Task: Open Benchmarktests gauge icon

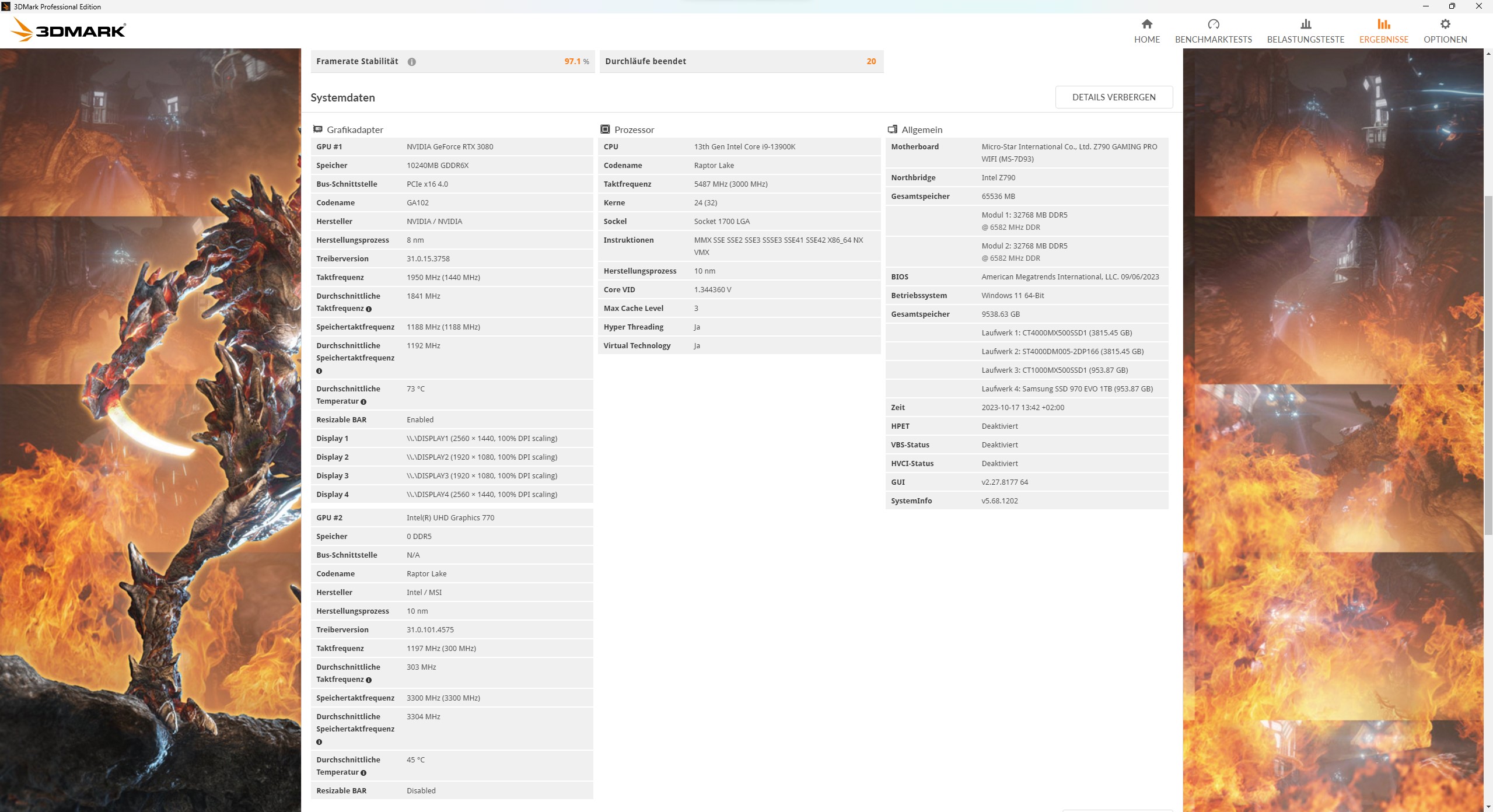Action: pyautogui.click(x=1213, y=24)
